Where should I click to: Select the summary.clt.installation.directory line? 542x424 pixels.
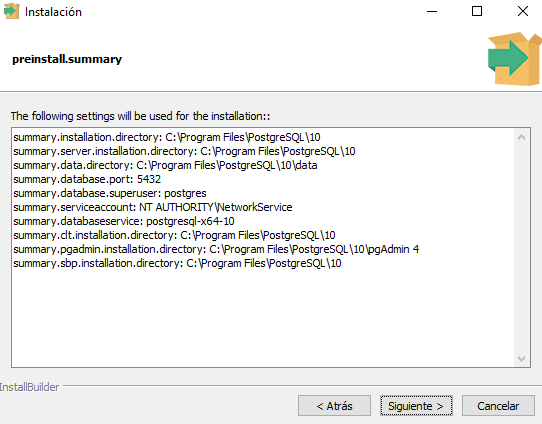(175, 235)
